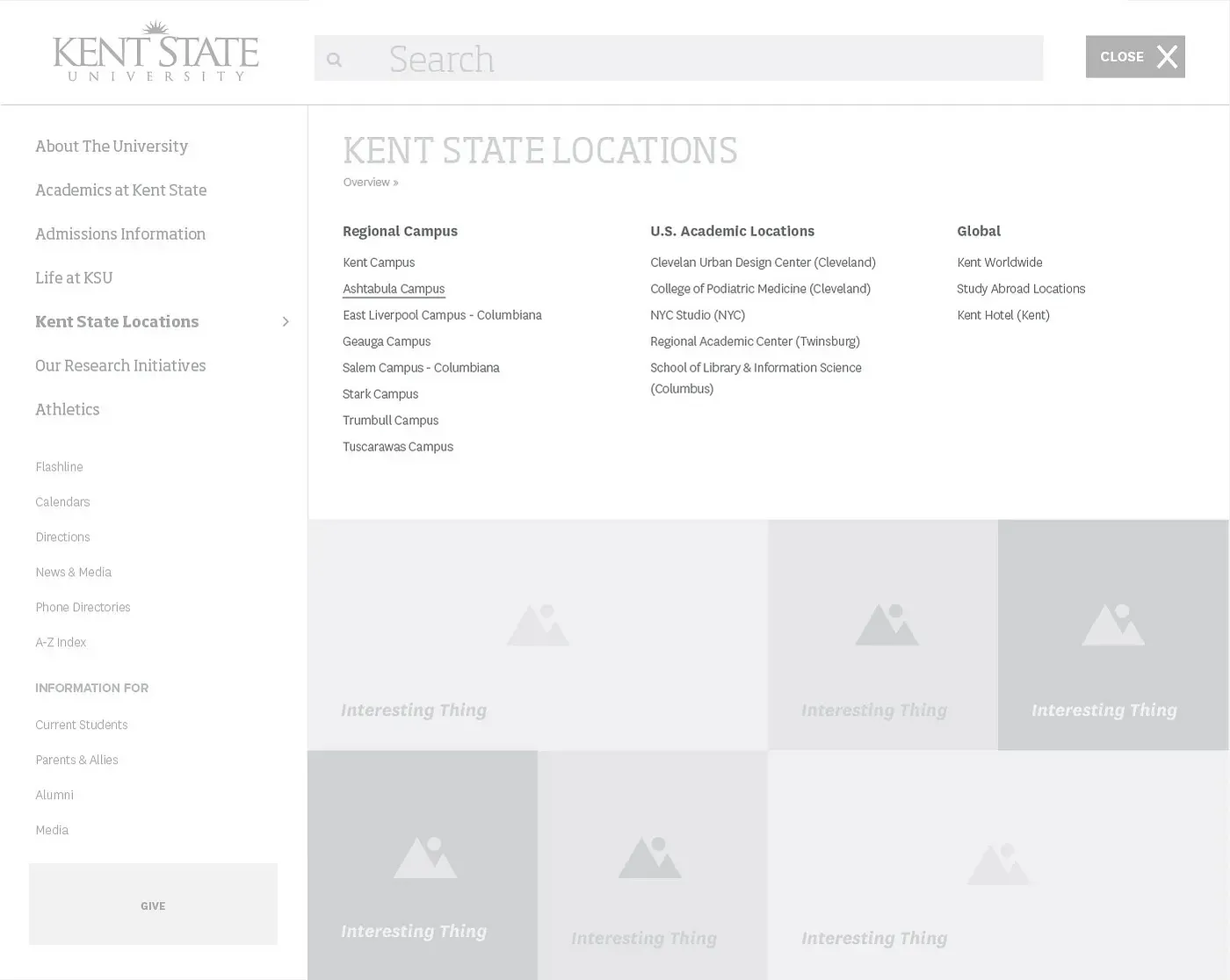Open the Overview » link

click(x=371, y=182)
